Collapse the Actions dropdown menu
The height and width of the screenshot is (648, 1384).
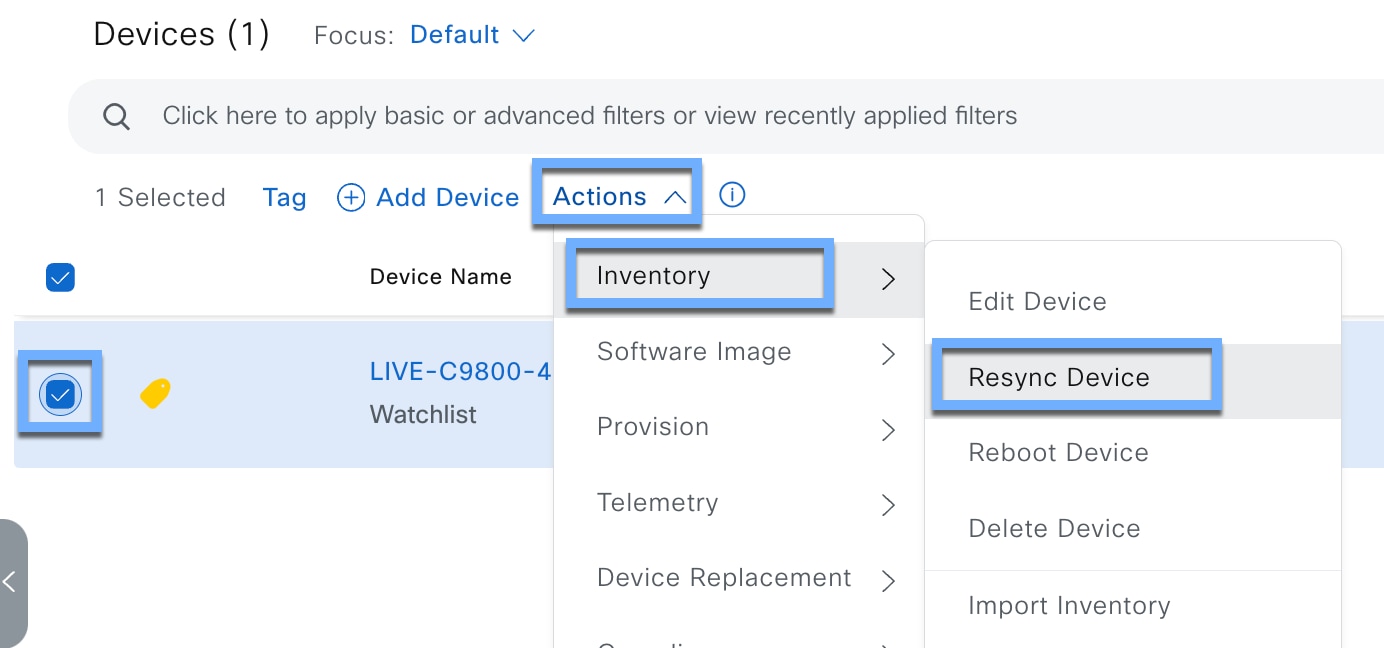(x=618, y=197)
